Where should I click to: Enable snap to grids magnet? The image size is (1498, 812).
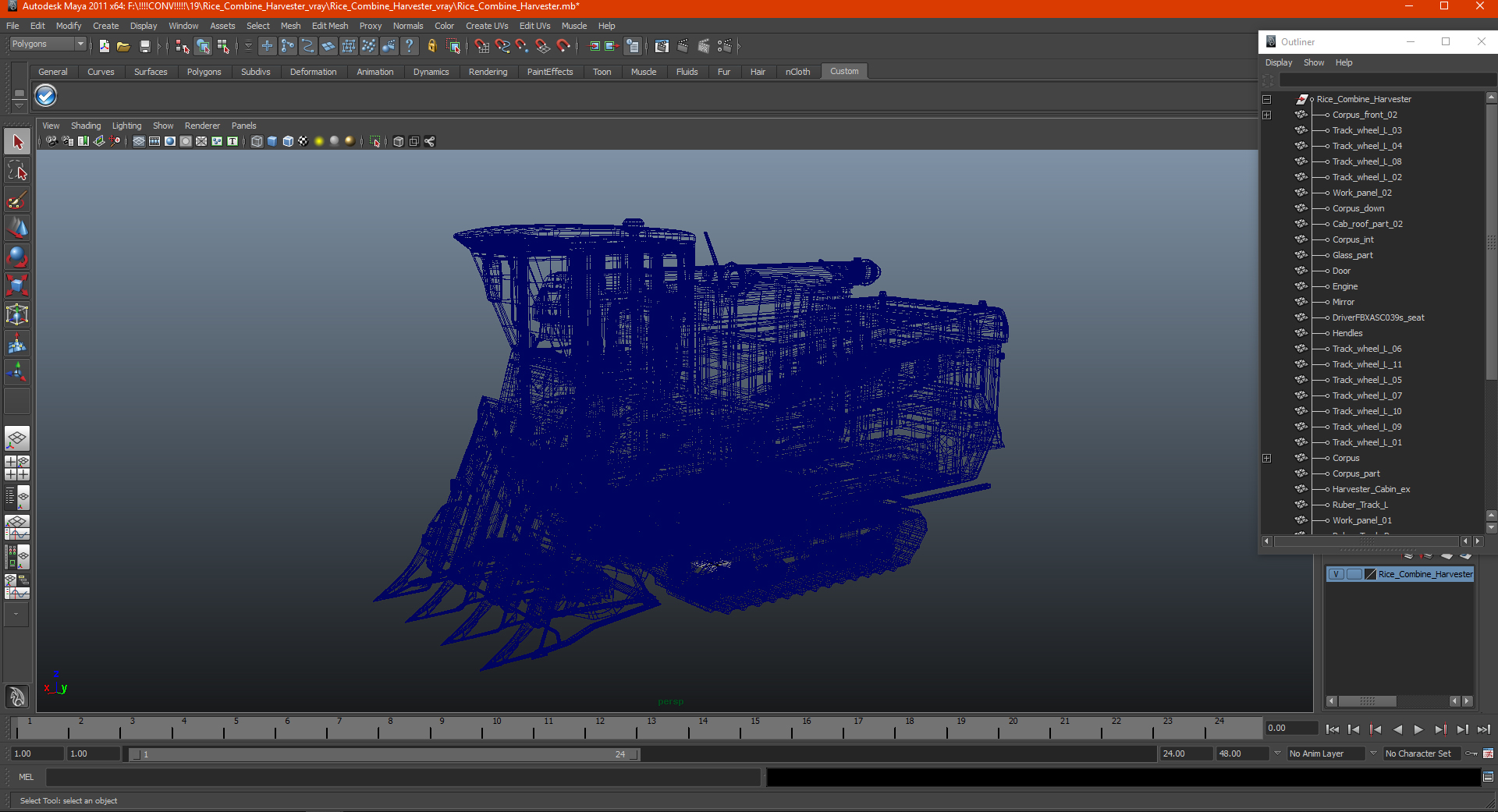coord(482,46)
